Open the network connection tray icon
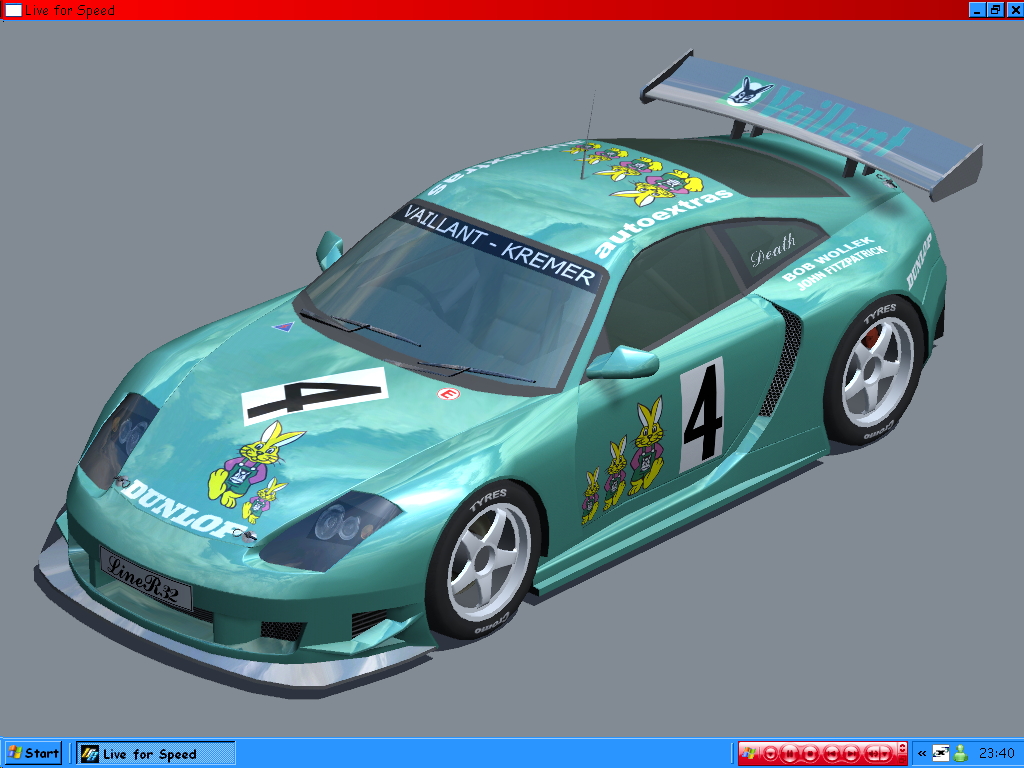 pos(940,753)
